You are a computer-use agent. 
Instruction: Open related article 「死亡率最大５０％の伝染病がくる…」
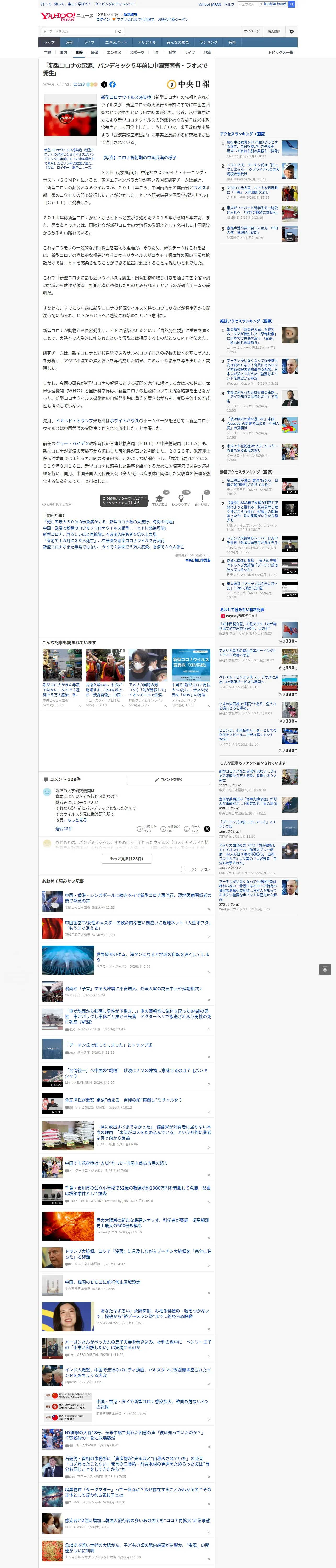(109, 522)
